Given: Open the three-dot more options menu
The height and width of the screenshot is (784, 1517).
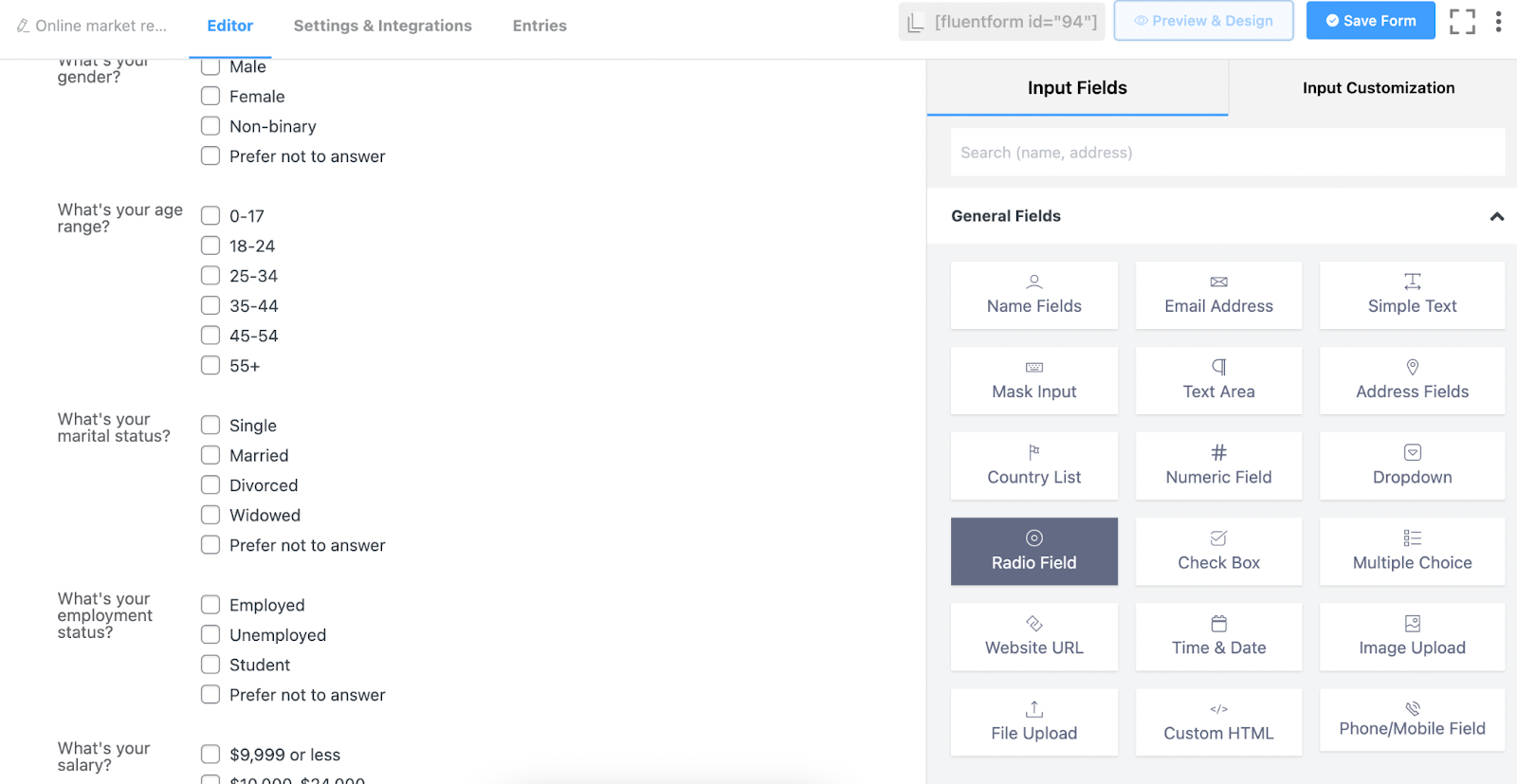Looking at the screenshot, I should pos(1498,21).
